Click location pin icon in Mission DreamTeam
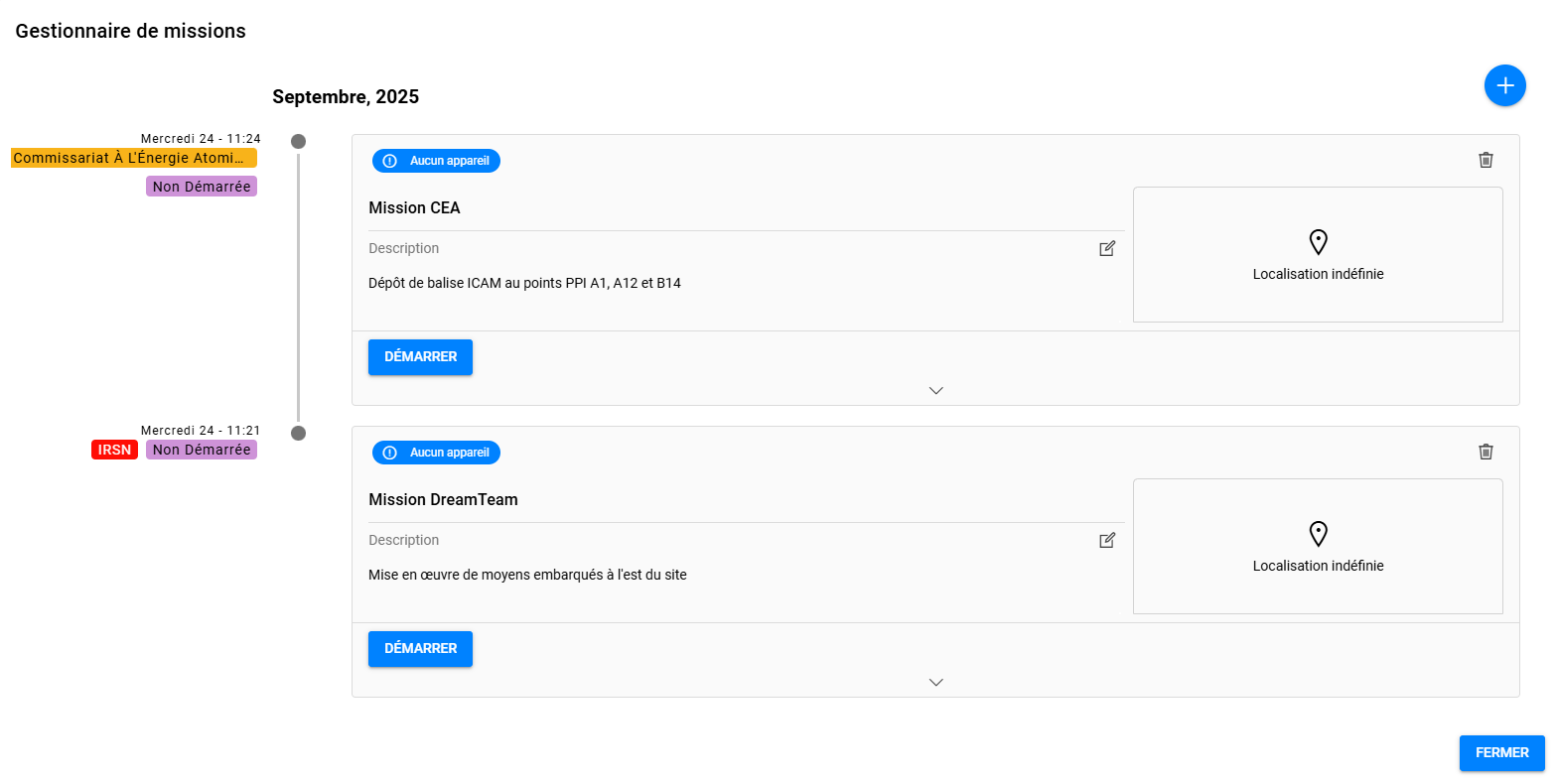 click(x=1318, y=534)
